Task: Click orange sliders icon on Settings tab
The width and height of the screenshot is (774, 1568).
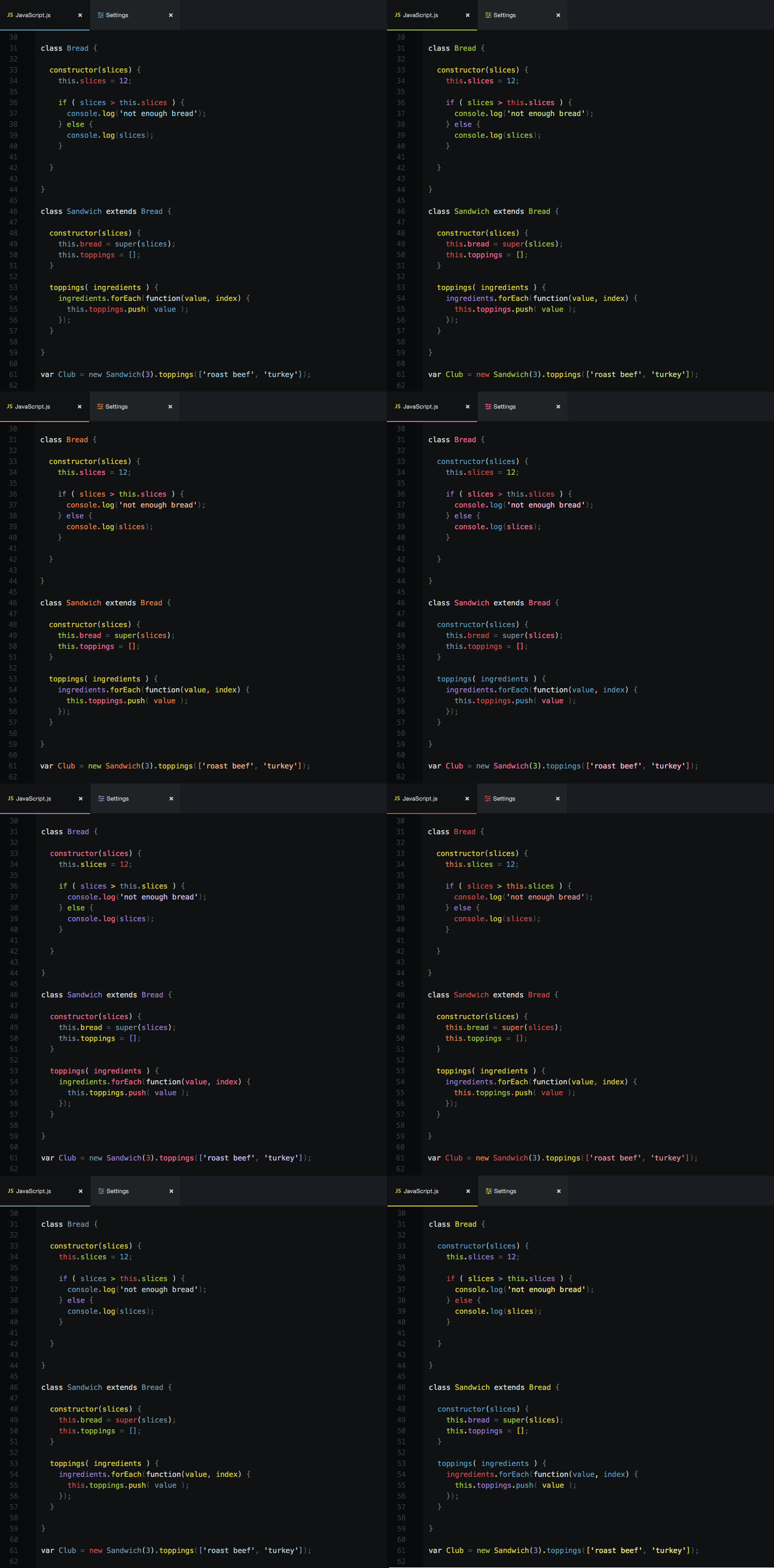Action: pos(100,406)
